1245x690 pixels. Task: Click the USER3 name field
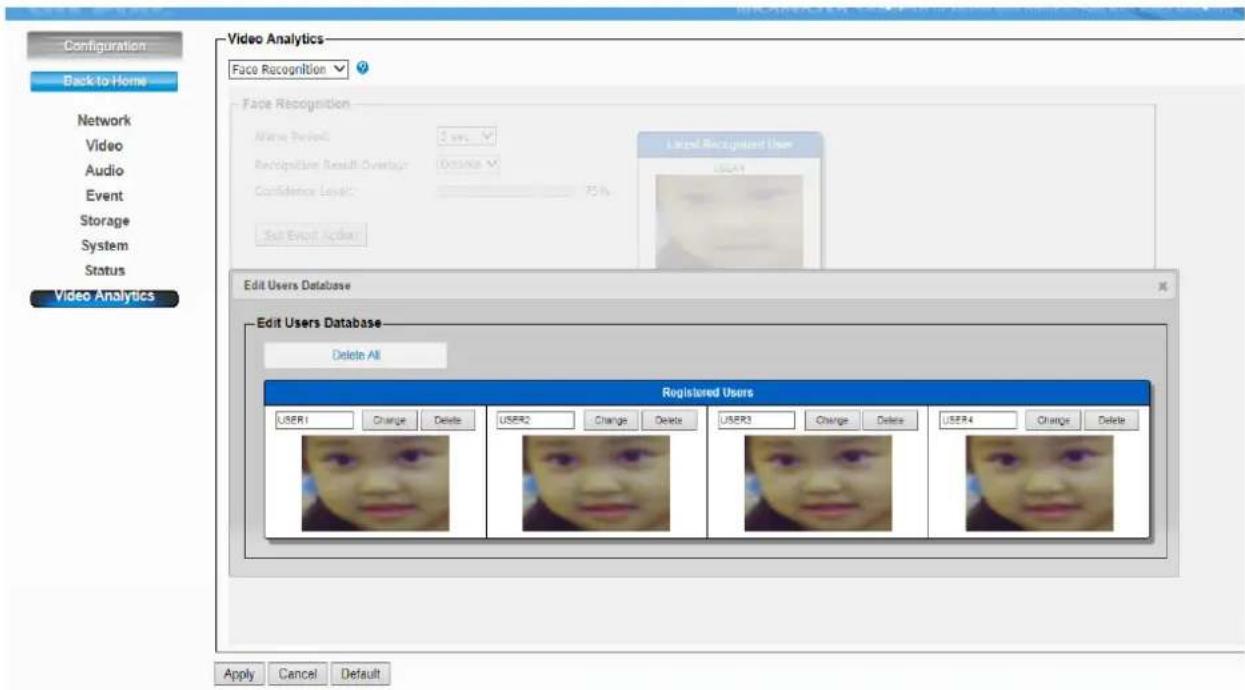756,421
